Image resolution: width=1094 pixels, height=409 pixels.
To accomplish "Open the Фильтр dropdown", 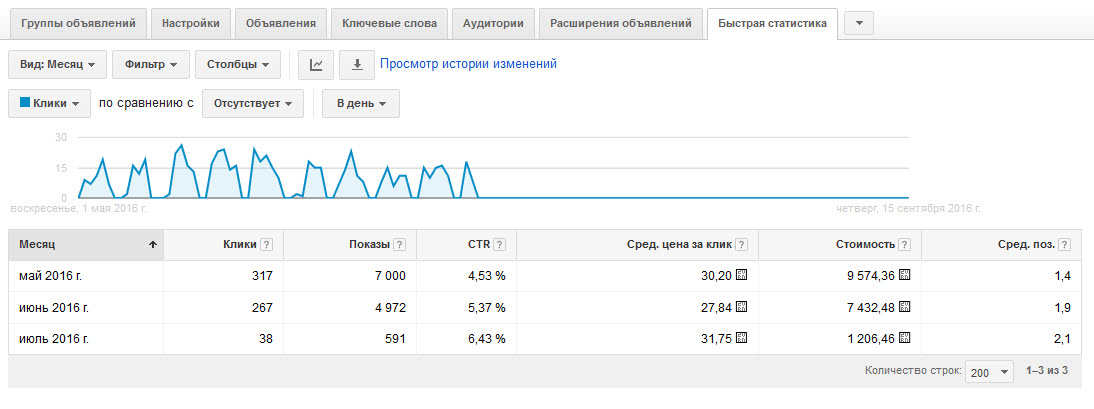I will 151,64.
